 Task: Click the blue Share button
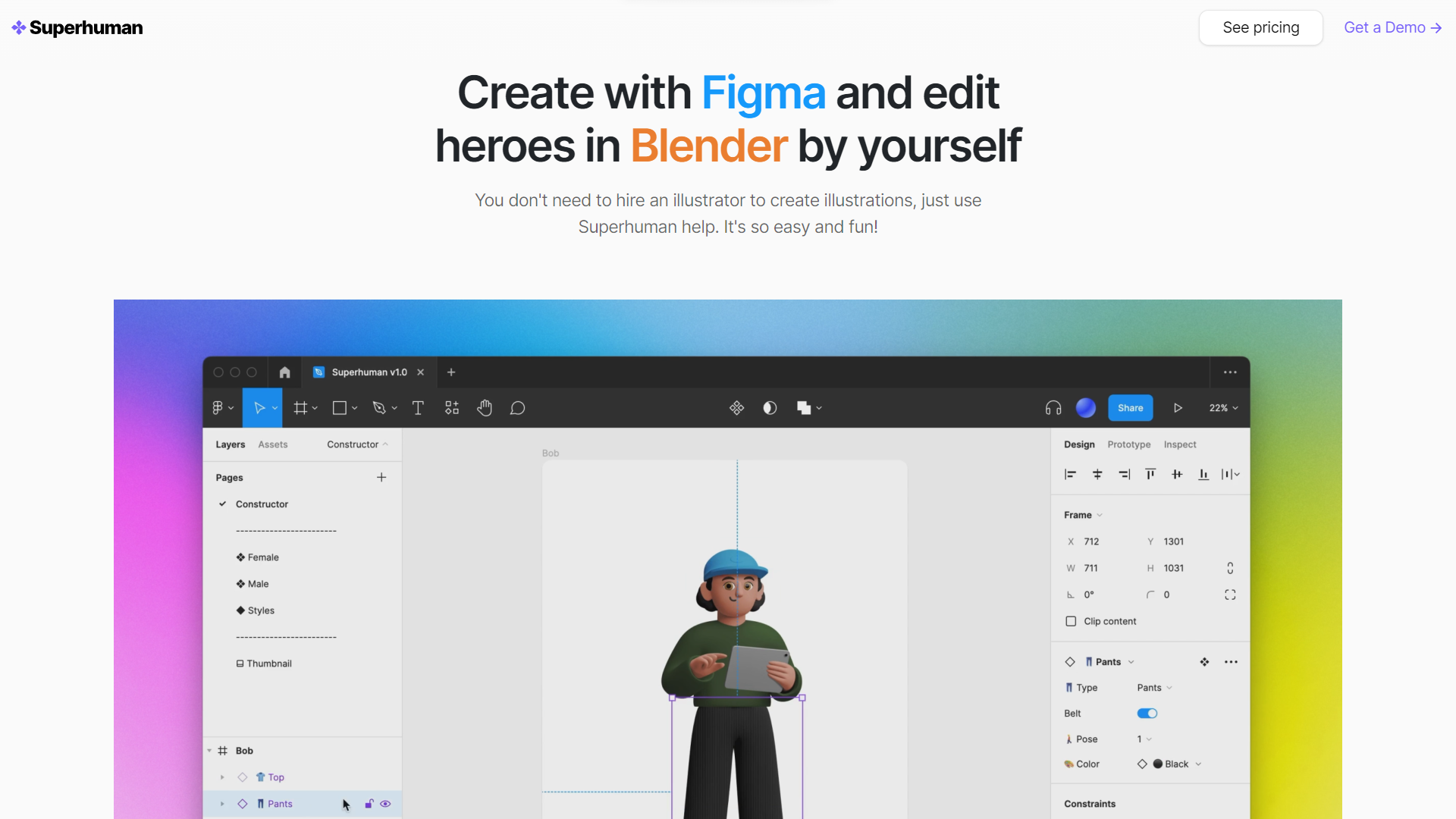coord(1131,408)
